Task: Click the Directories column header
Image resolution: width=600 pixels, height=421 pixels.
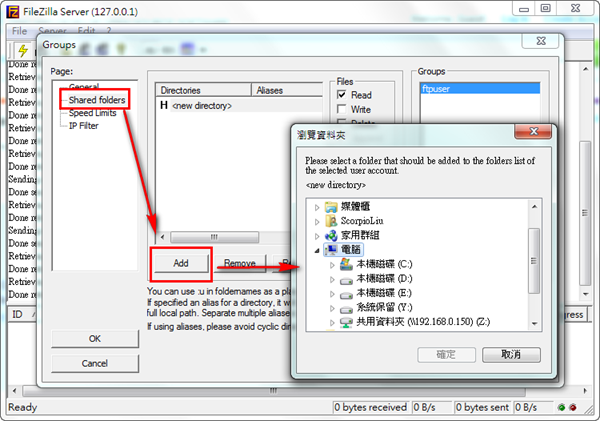Action: [203, 90]
